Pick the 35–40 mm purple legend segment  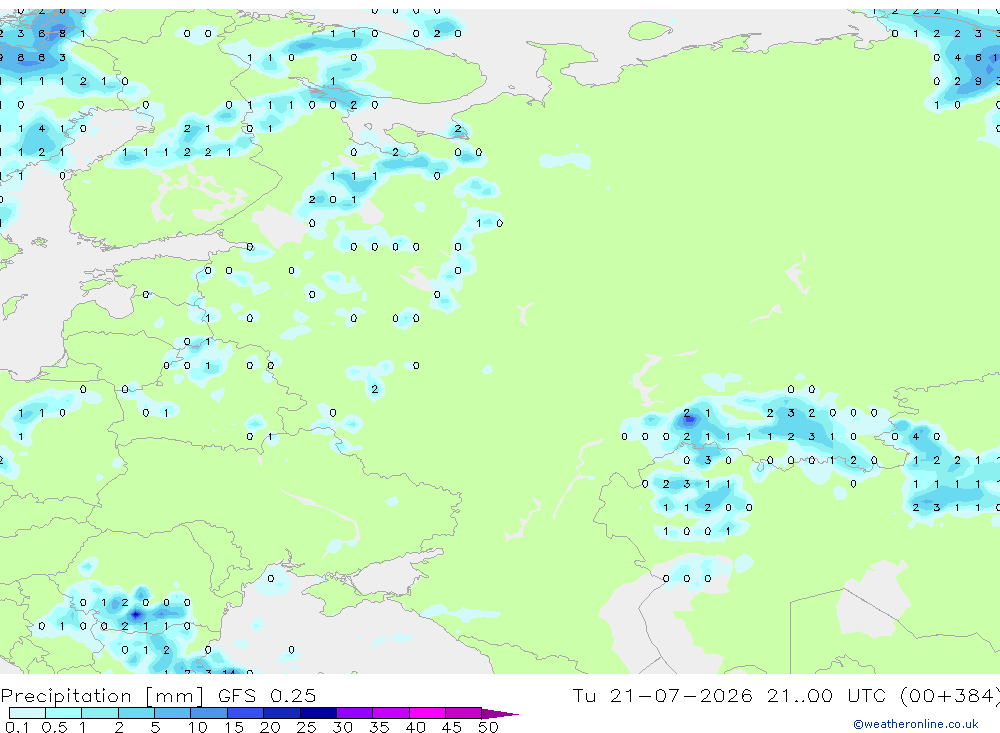tap(391, 713)
